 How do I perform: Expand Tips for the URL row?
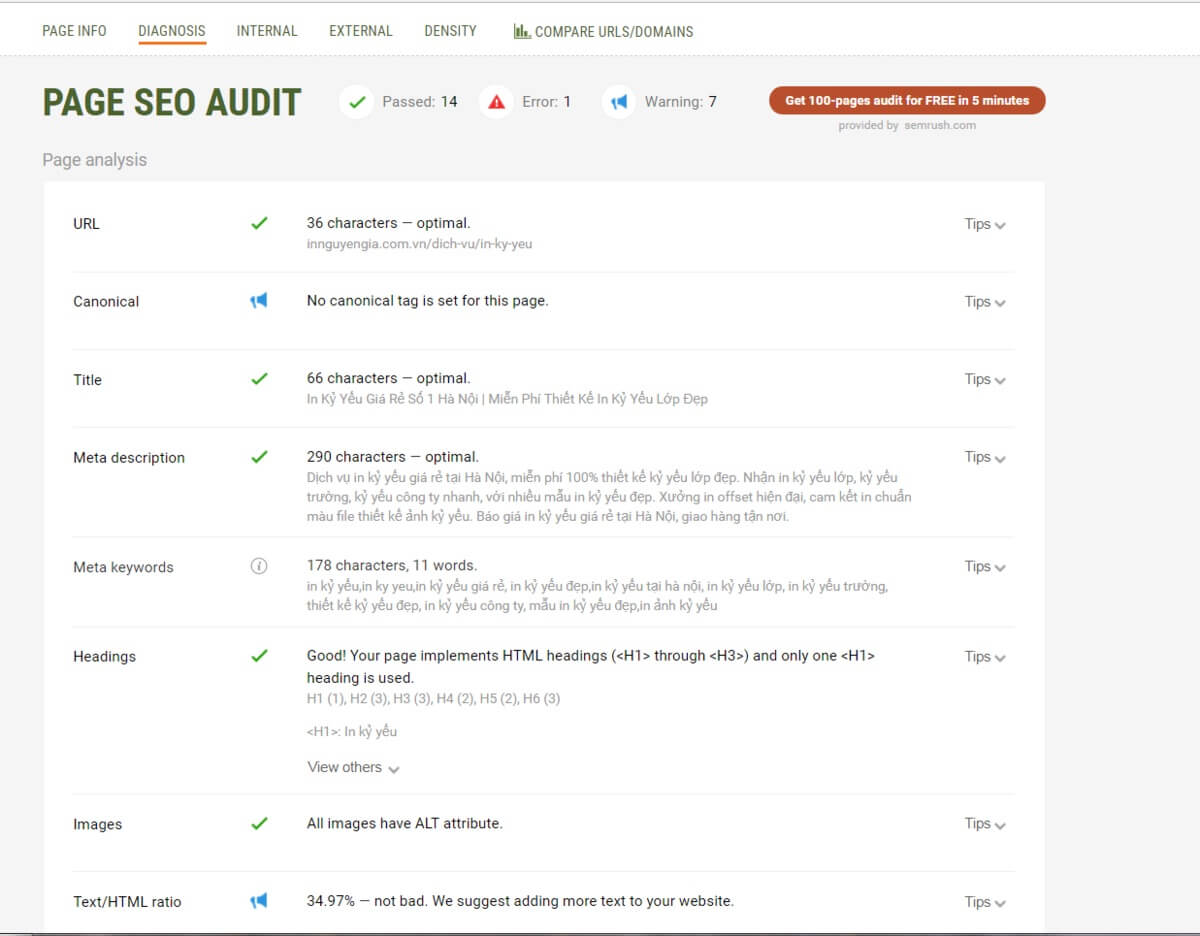click(x=984, y=224)
